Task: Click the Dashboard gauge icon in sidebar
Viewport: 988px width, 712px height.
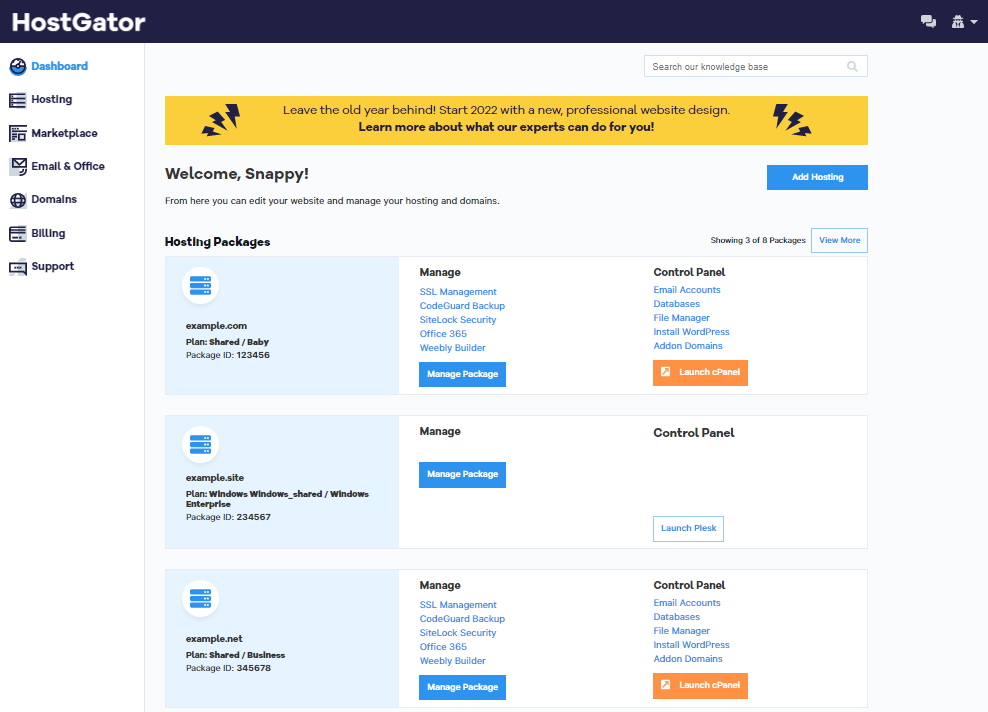Action: tap(18, 67)
